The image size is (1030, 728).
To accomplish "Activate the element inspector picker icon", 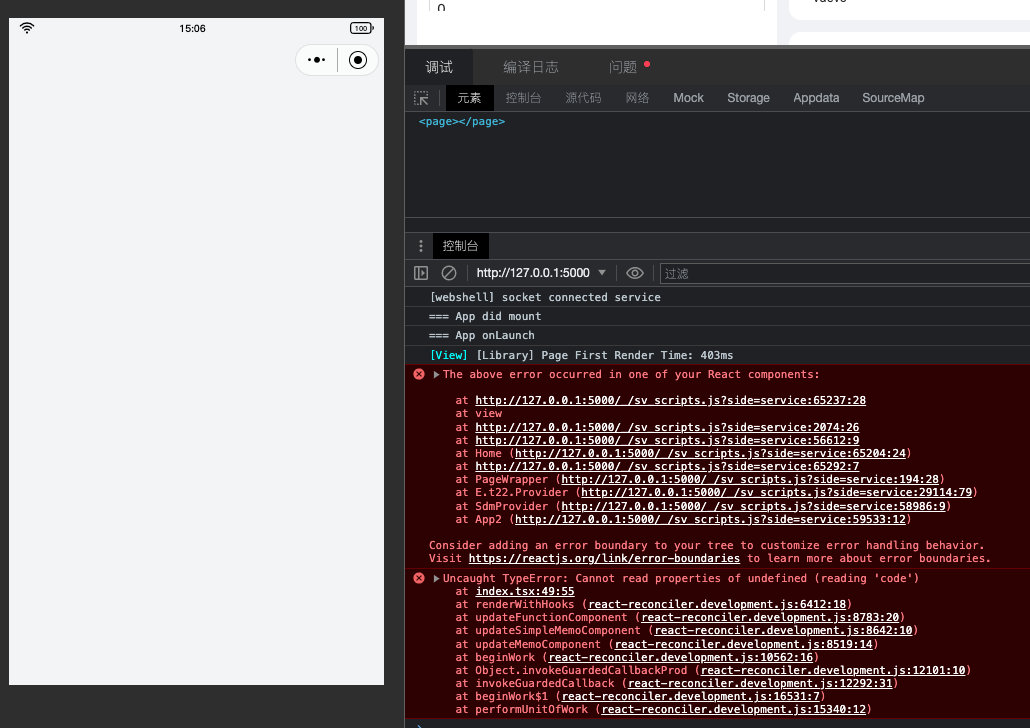I will (x=421, y=98).
